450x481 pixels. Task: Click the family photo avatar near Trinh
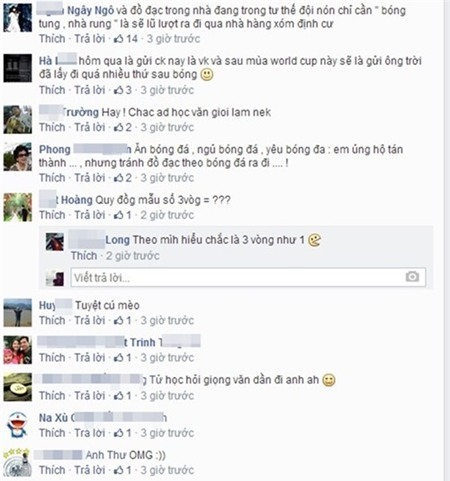pos(18,350)
